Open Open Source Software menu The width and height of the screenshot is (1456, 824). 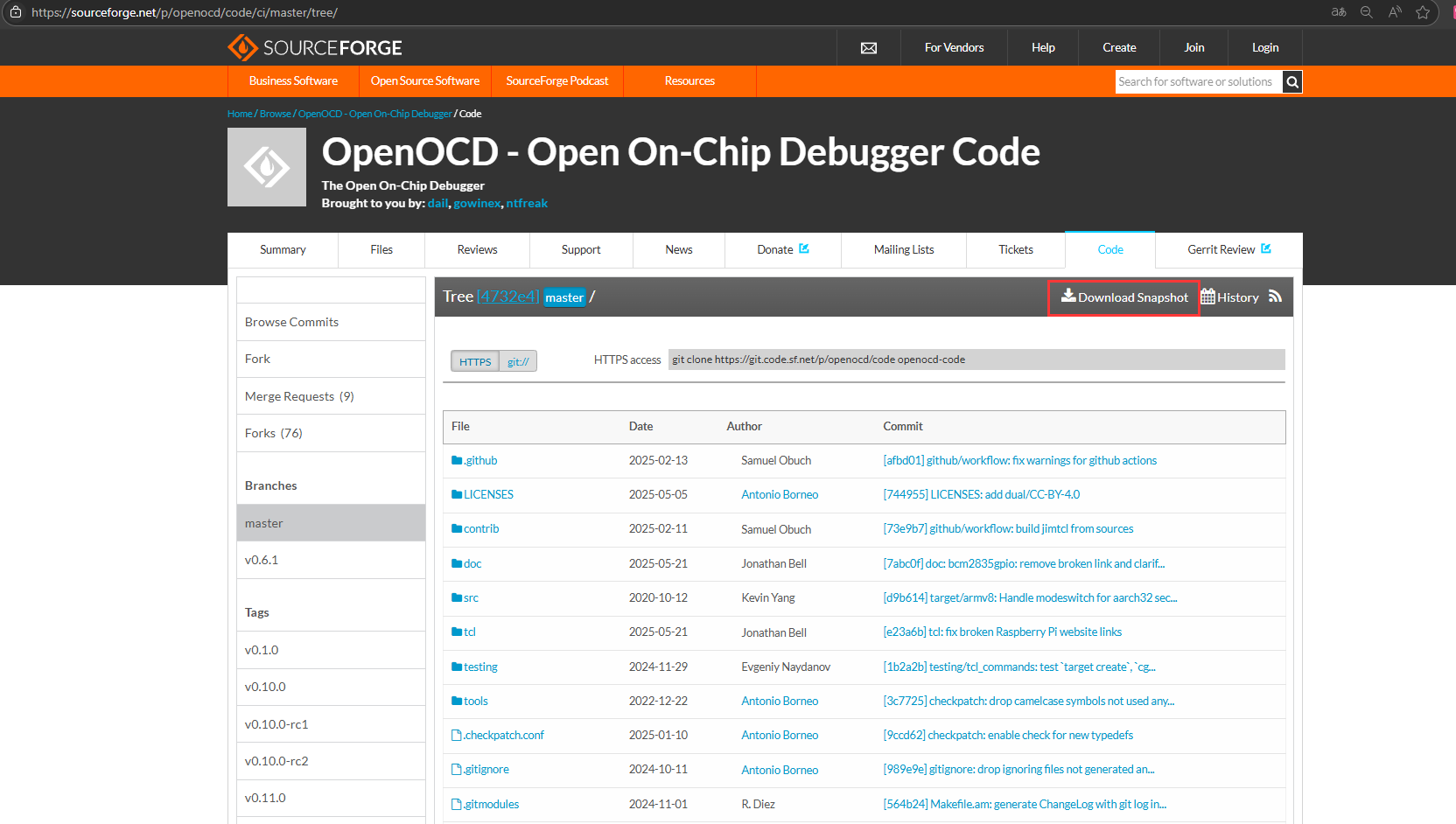(425, 80)
